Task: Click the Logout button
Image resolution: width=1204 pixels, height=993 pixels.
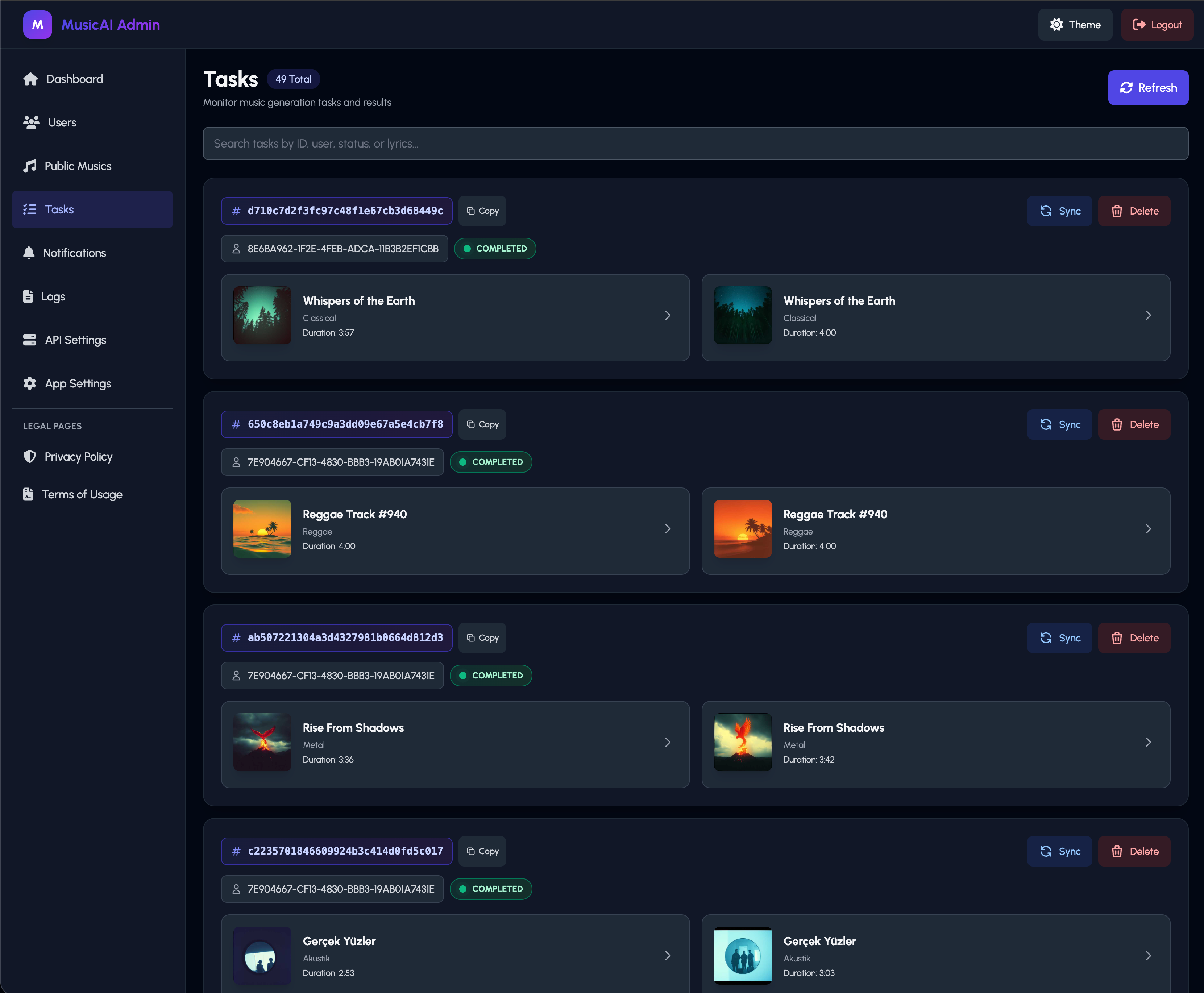Action: point(1157,25)
